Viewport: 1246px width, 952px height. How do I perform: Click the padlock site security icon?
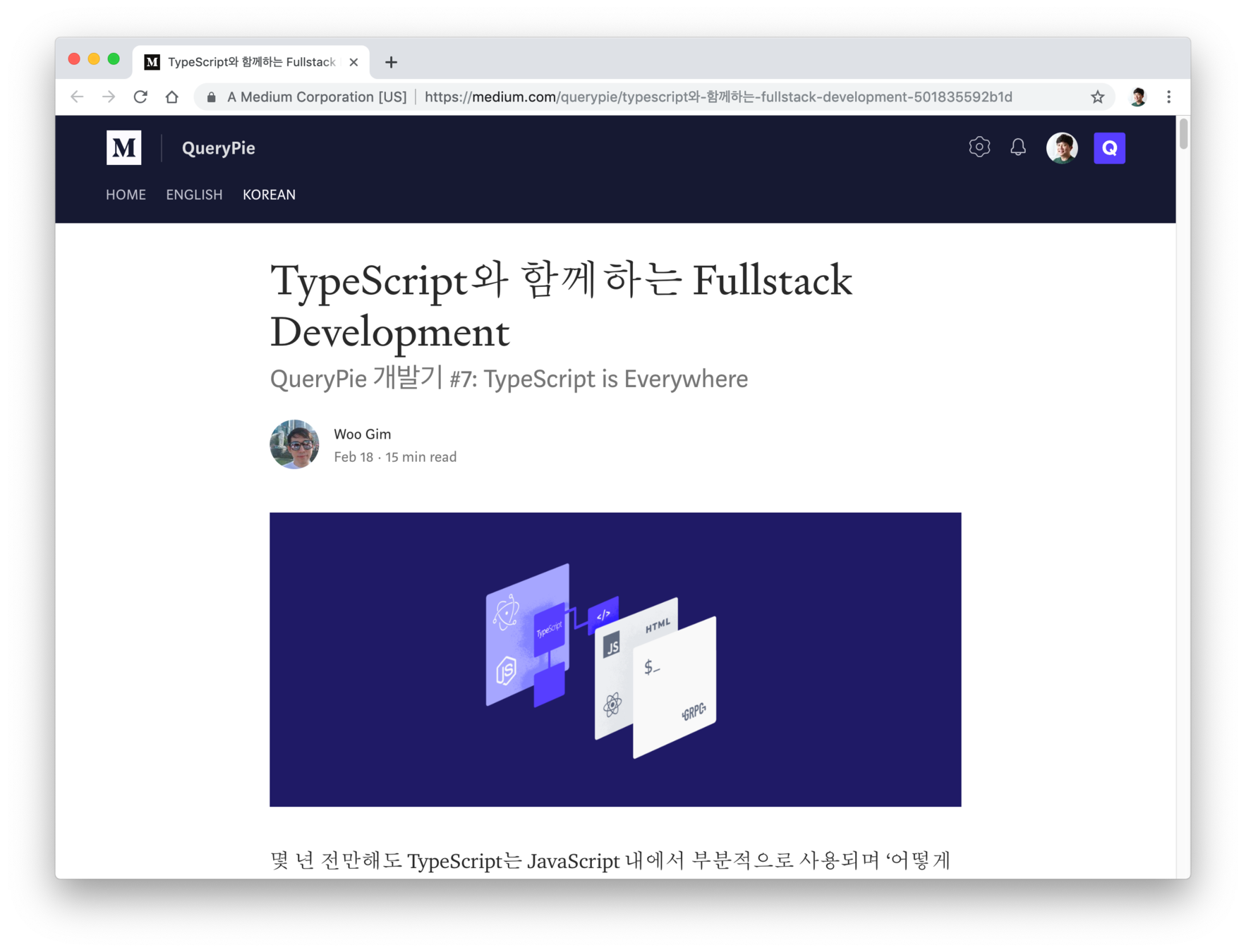(211, 97)
